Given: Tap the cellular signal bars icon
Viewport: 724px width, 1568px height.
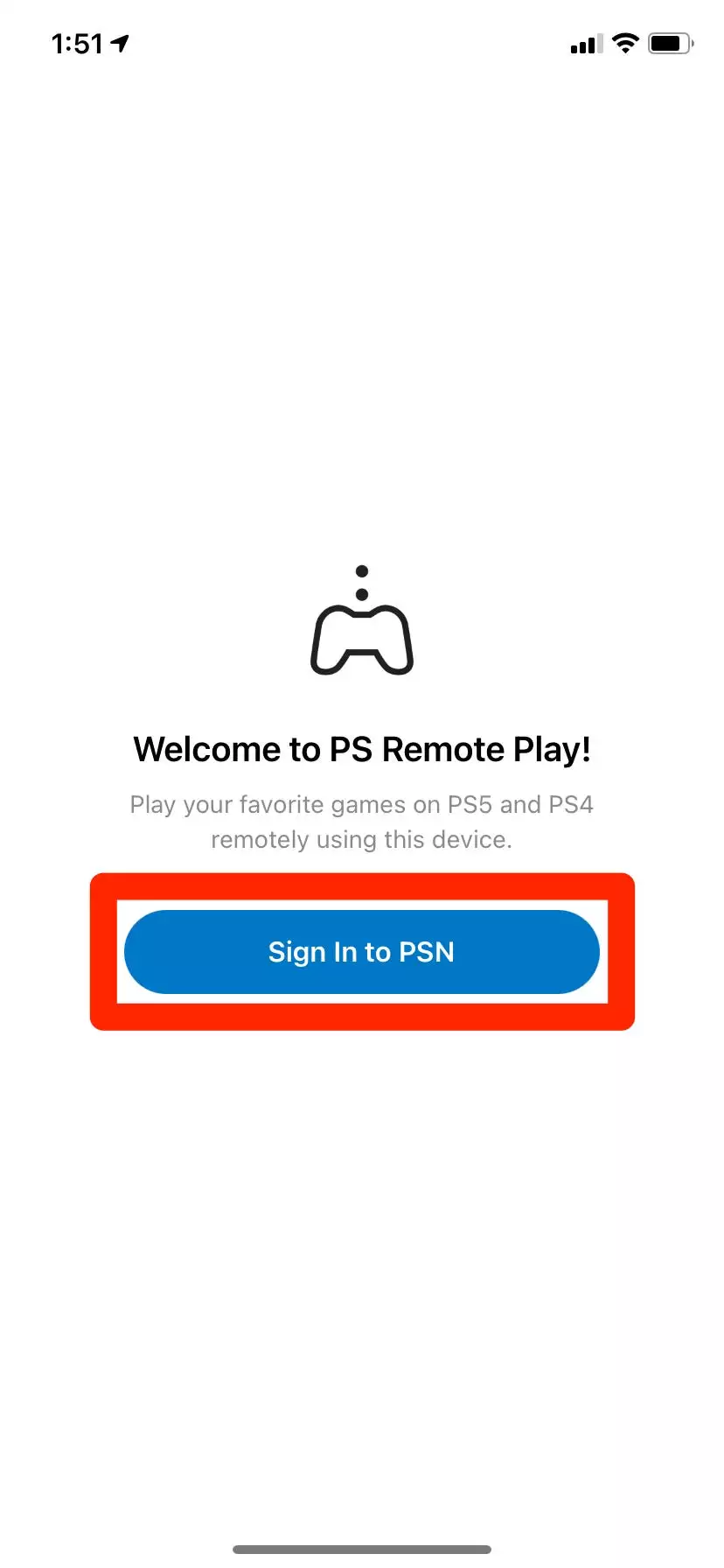Looking at the screenshot, I should coord(586,44).
